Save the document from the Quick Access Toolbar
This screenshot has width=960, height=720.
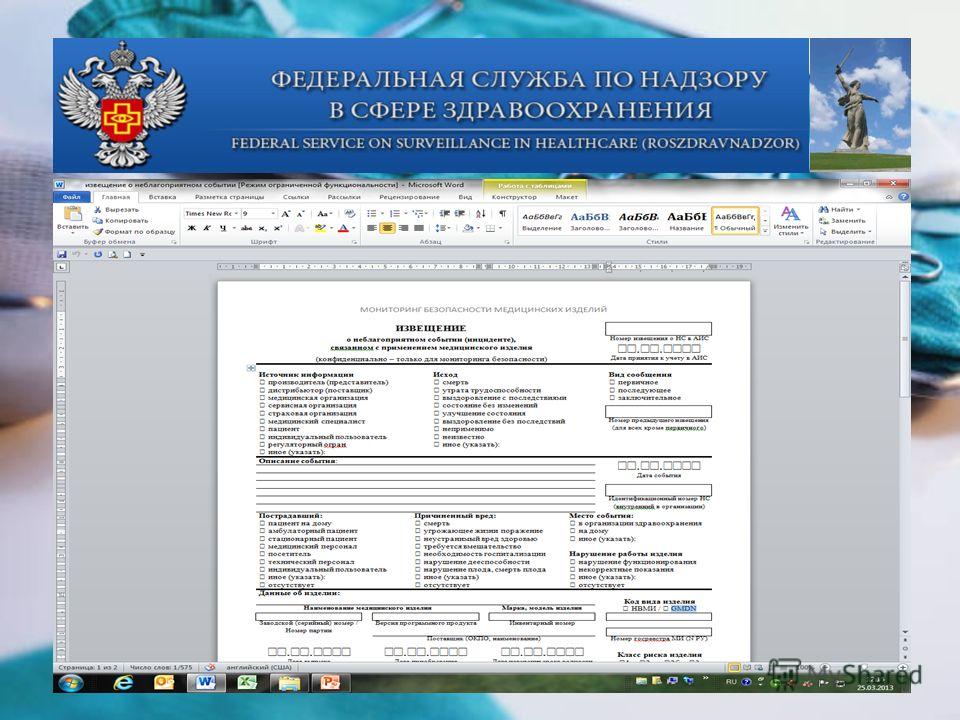(x=61, y=254)
